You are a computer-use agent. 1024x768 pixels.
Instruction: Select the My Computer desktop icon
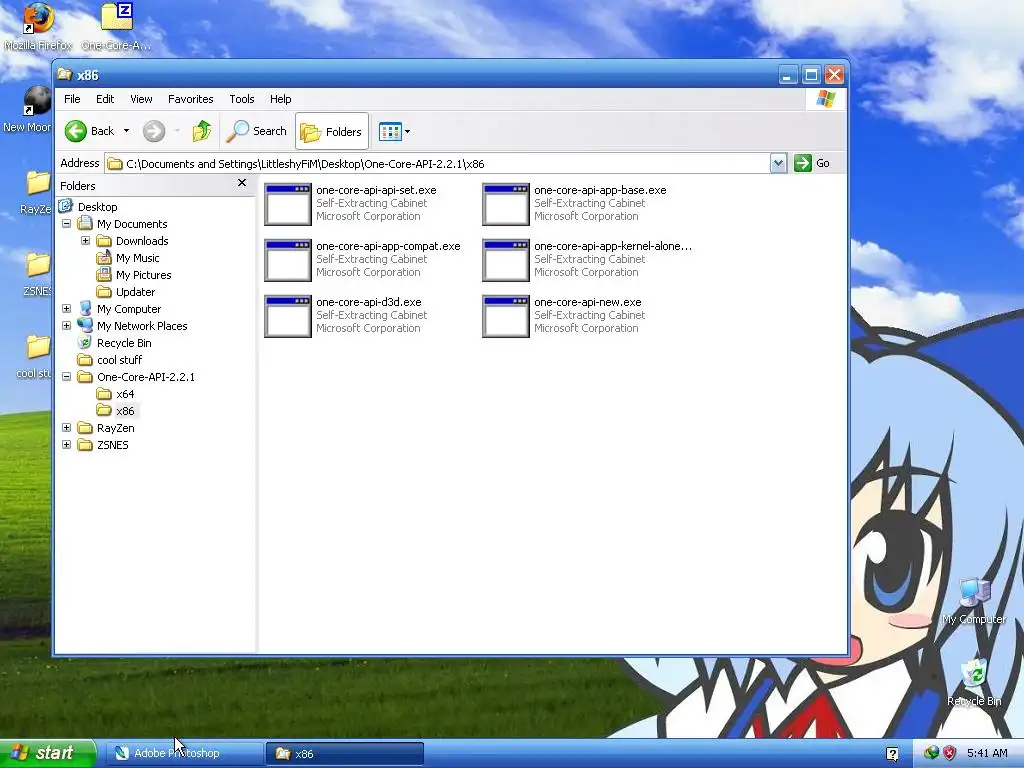(974, 602)
